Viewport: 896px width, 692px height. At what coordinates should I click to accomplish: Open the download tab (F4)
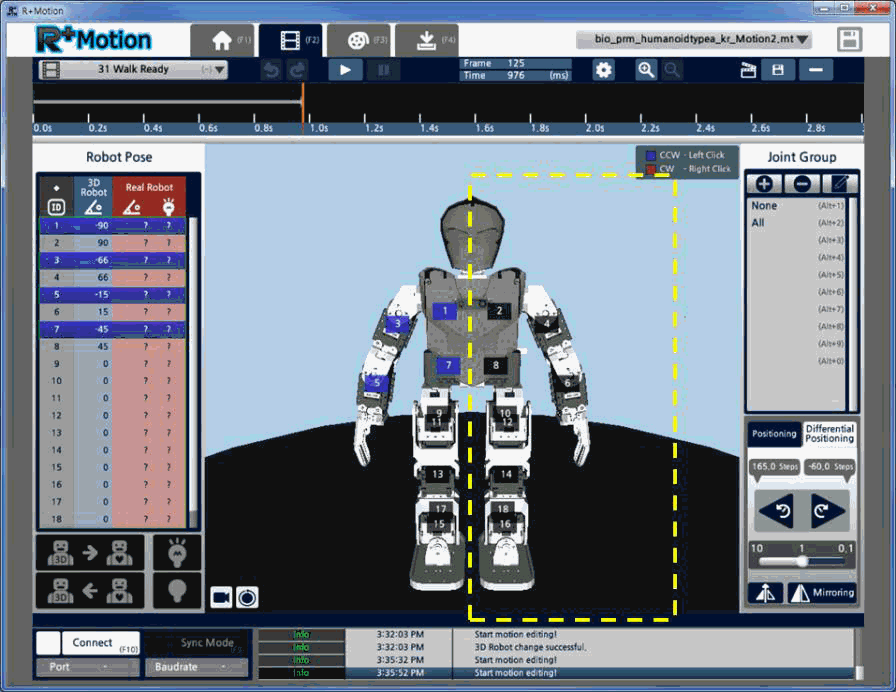[426, 40]
